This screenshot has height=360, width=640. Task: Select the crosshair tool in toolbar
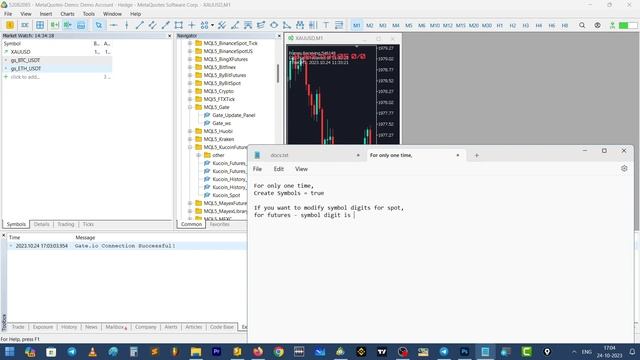point(191,25)
